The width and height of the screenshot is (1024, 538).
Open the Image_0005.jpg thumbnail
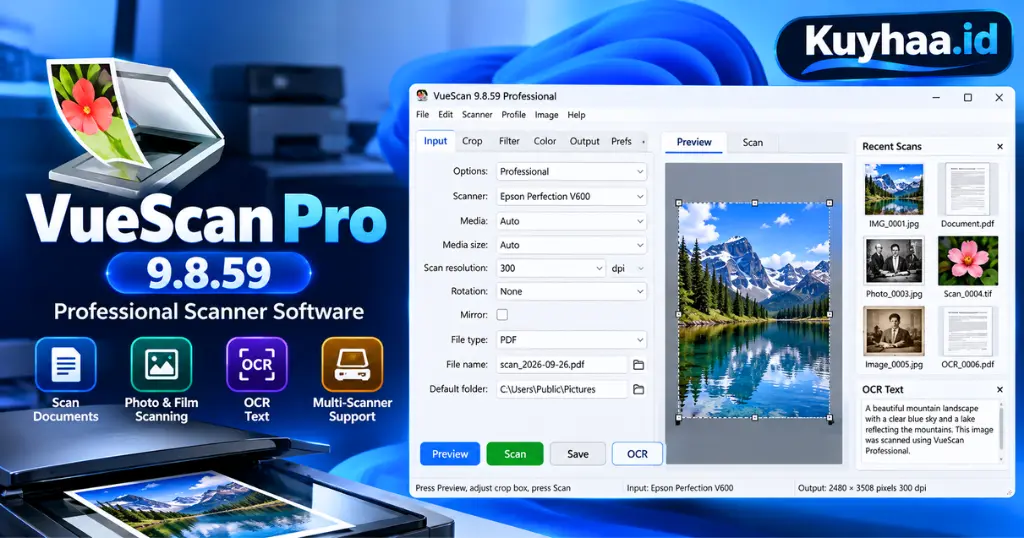(893, 332)
